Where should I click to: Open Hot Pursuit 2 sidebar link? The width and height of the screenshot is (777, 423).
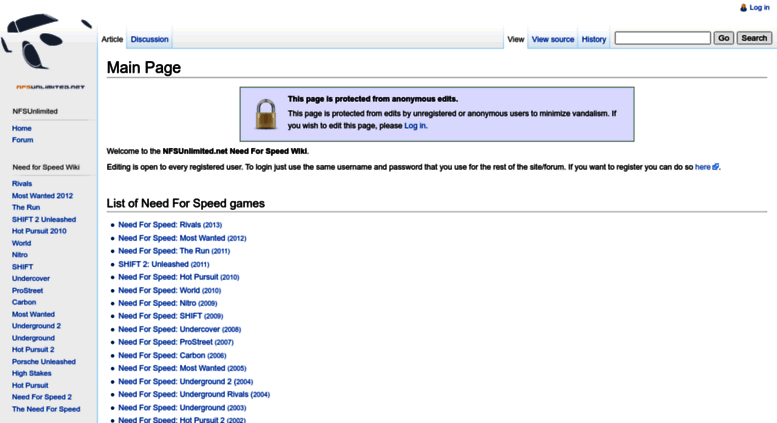[33, 350]
